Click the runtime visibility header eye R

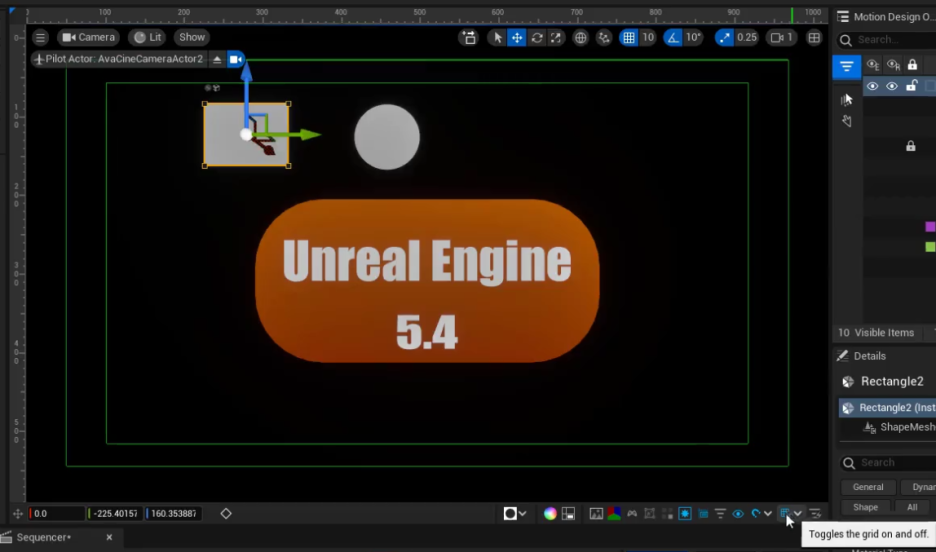tap(893, 64)
